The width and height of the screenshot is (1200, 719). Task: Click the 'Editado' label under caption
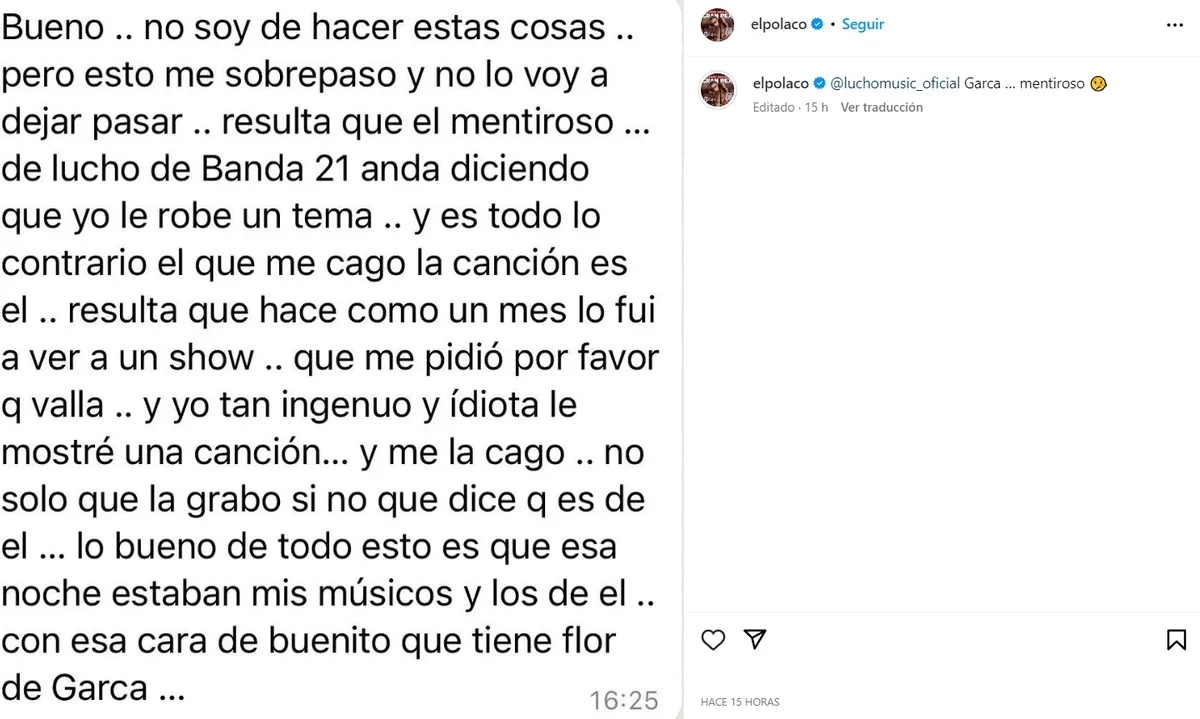[773, 107]
